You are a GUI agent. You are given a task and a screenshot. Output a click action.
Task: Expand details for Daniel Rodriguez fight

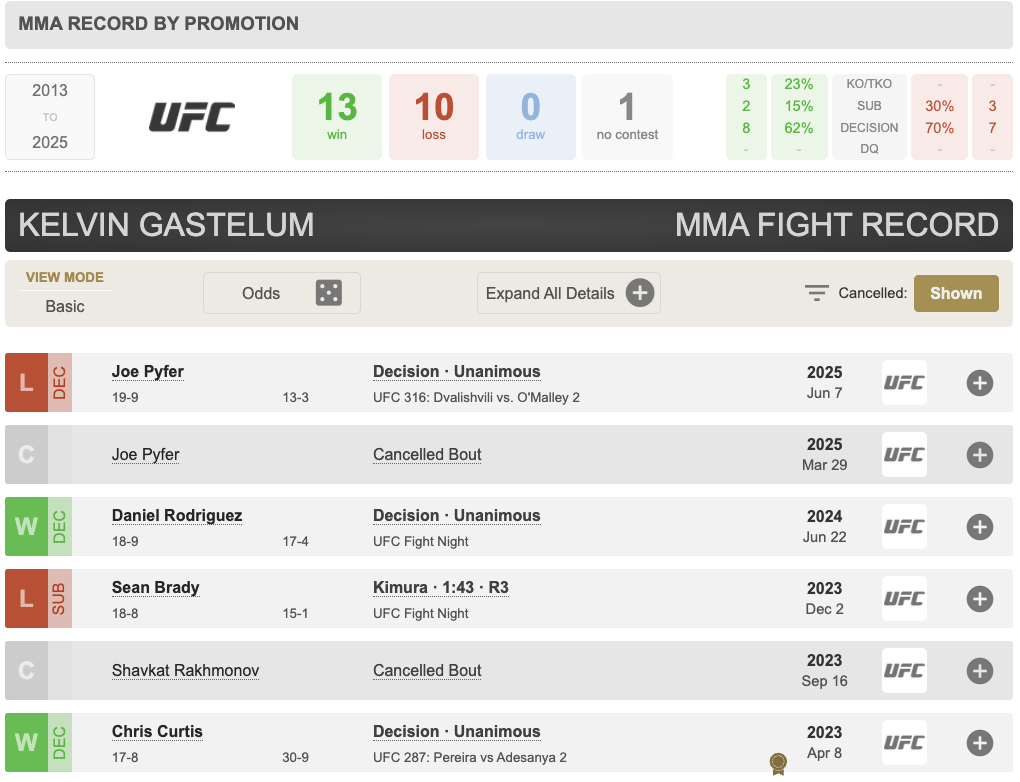pos(980,526)
